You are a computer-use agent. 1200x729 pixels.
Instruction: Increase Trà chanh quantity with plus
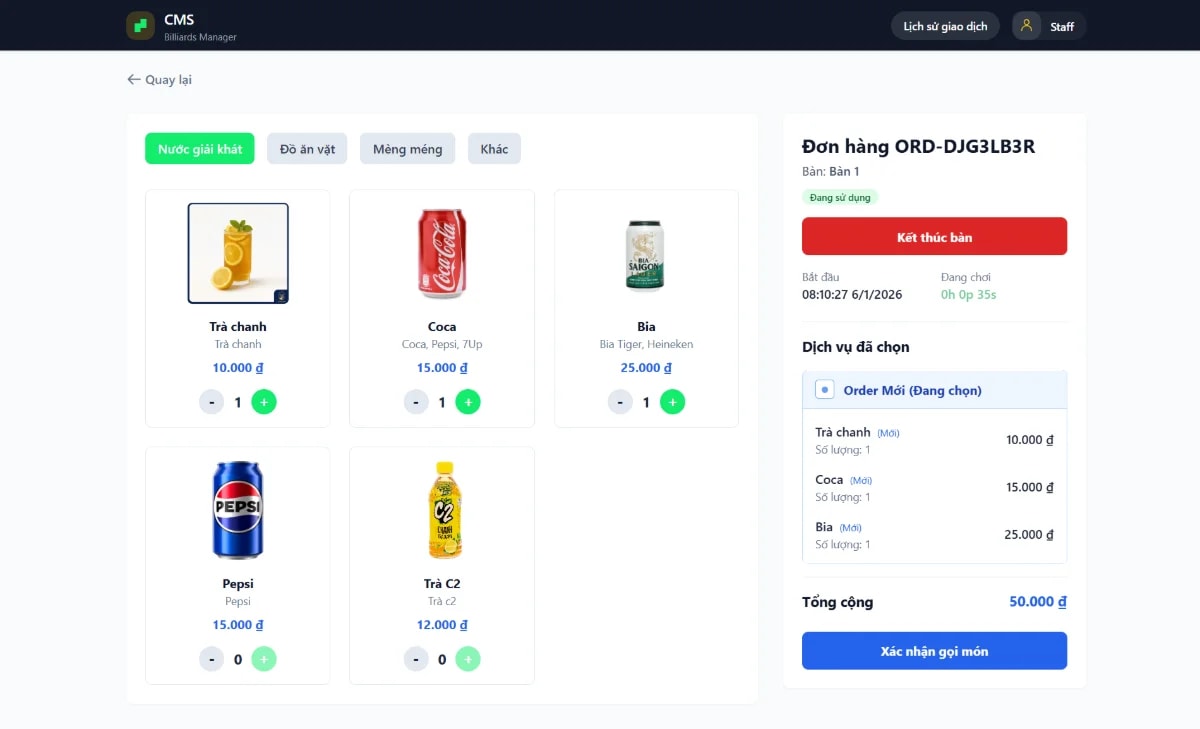click(264, 402)
